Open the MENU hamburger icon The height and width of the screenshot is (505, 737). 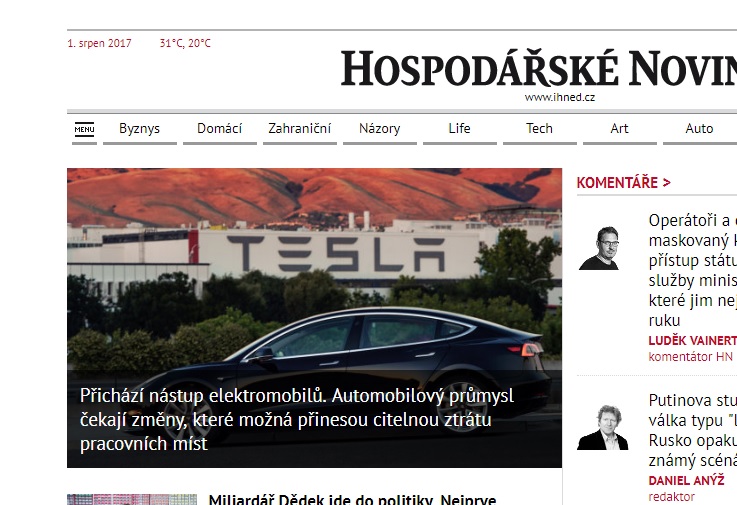[x=85, y=129]
